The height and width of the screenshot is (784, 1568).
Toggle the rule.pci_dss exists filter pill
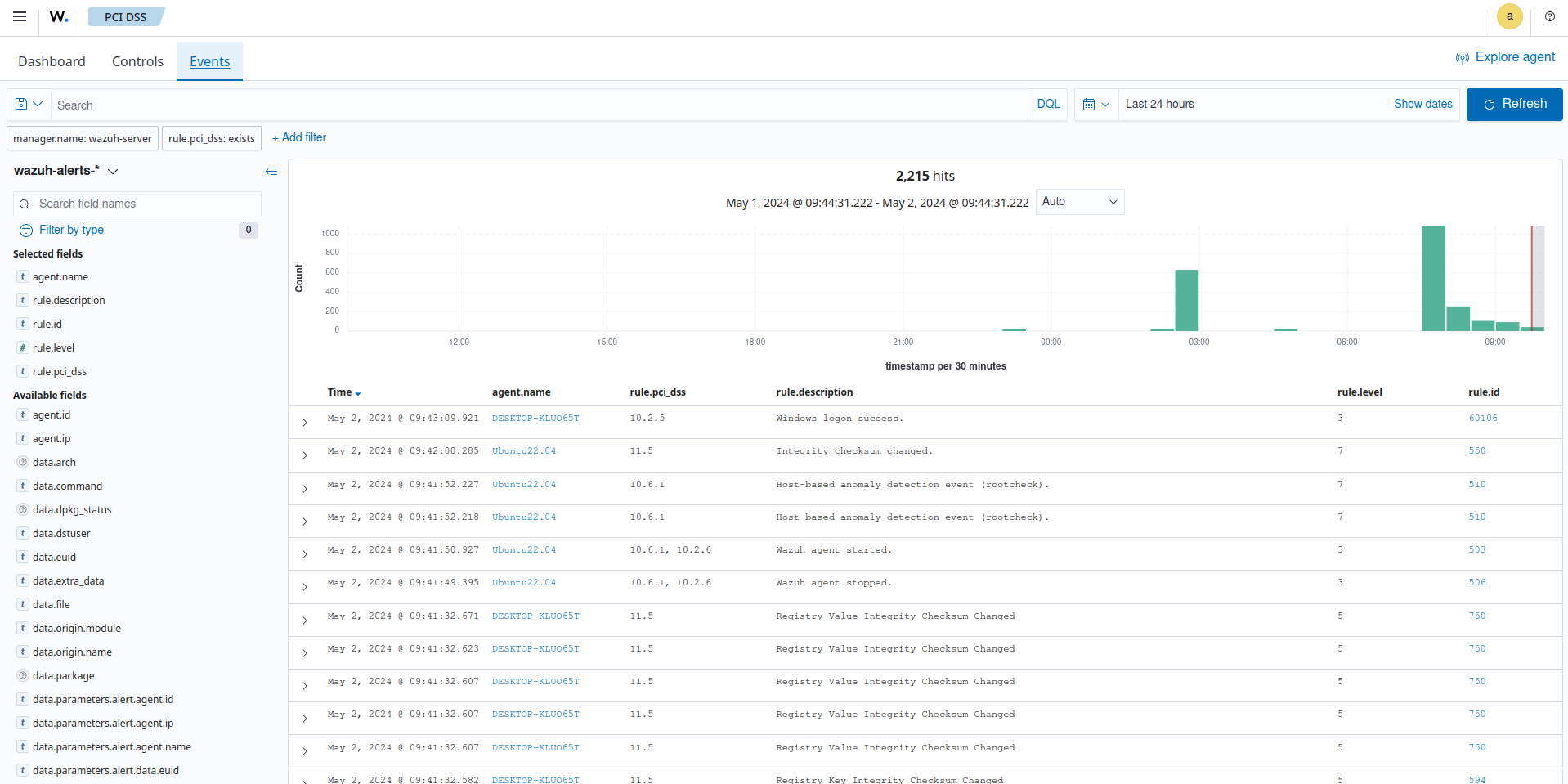point(212,138)
